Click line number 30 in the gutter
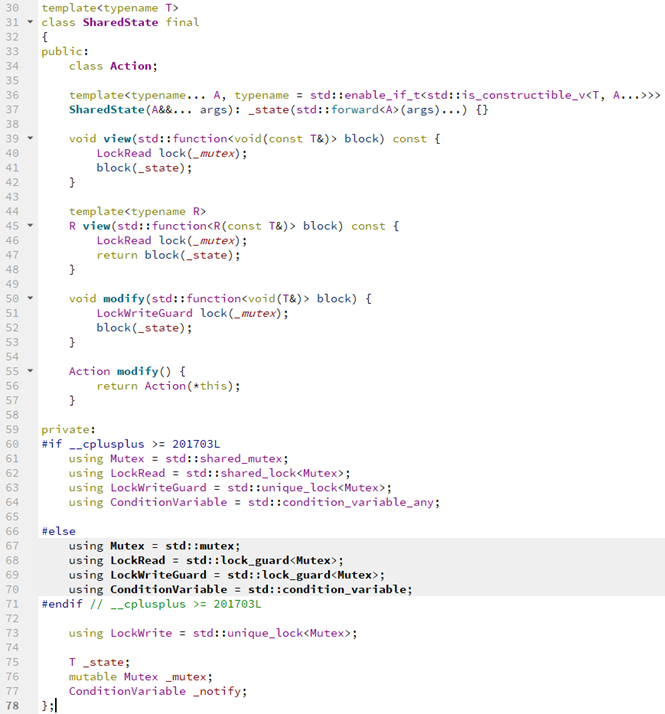Screen dimensions: 665x714 point(12,8)
